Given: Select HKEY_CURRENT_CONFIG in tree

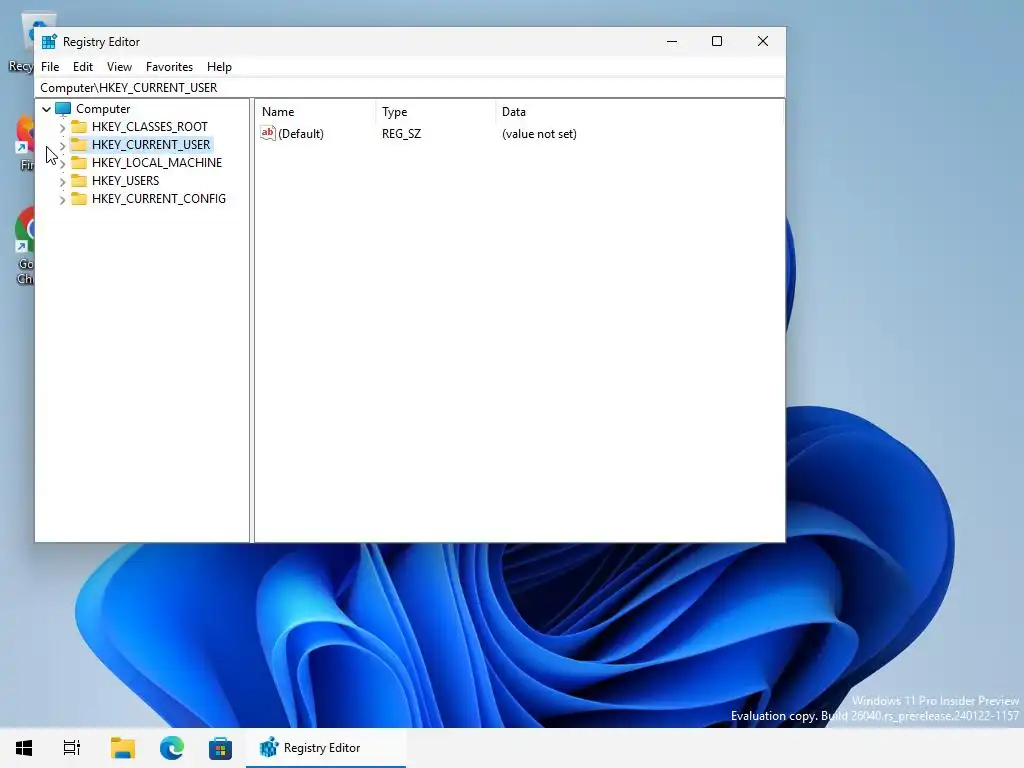Looking at the screenshot, I should 159,199.
